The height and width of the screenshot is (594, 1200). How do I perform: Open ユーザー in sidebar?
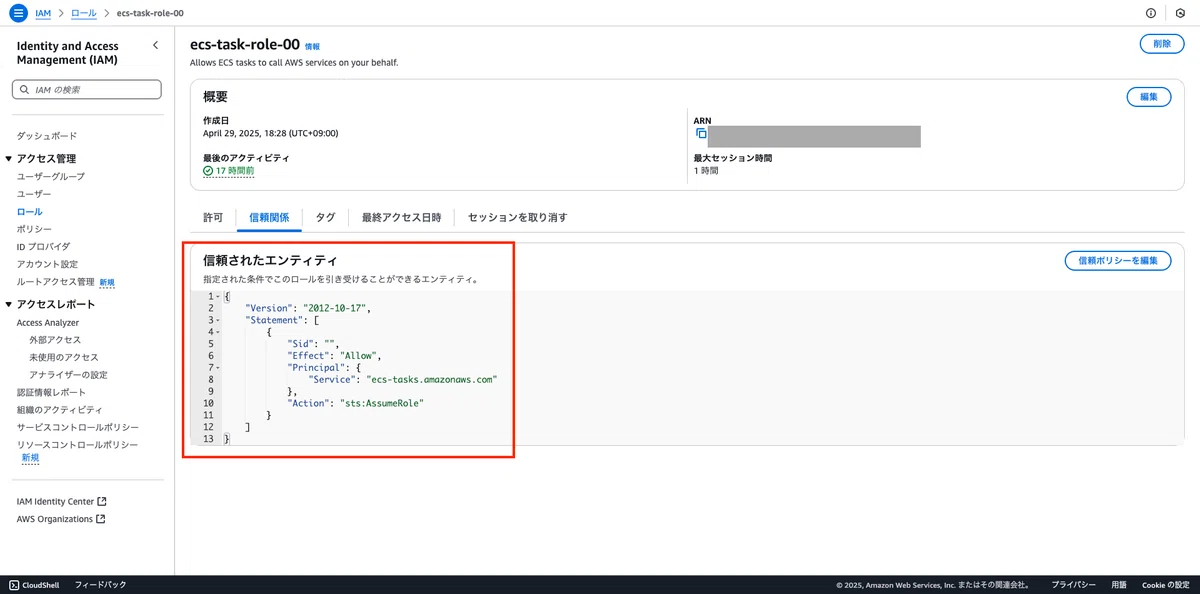(x=34, y=194)
